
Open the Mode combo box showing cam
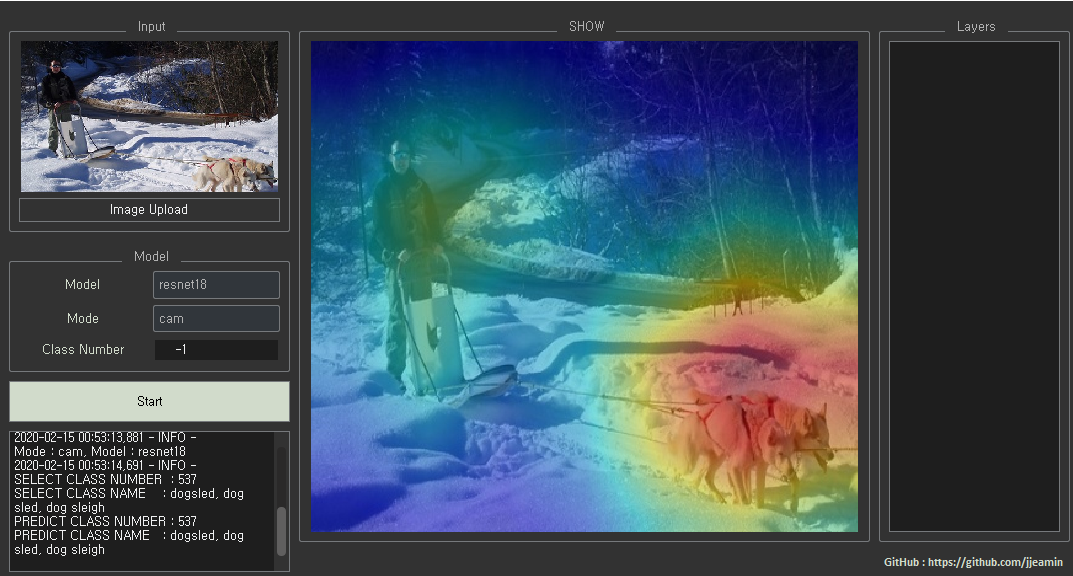[216, 319]
